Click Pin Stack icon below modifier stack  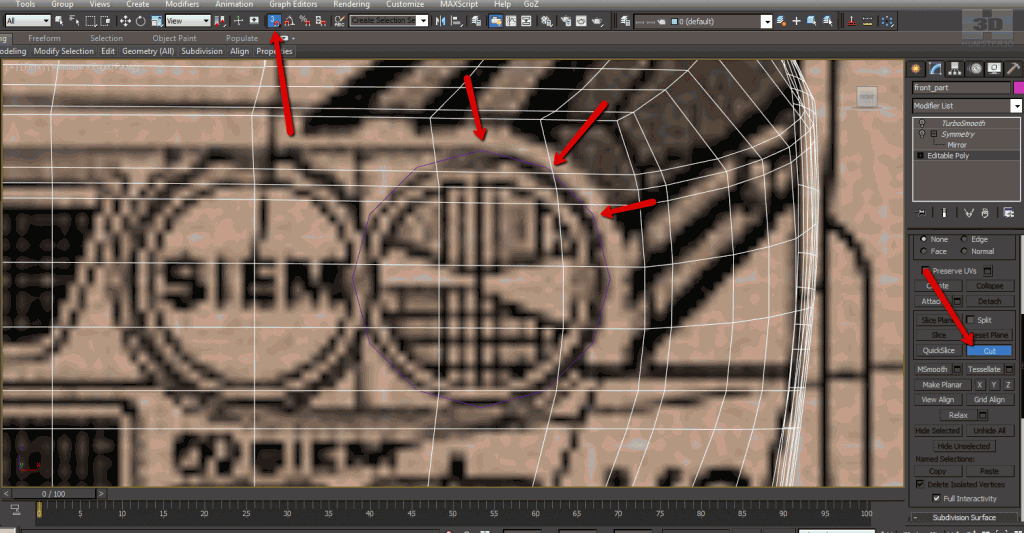(920, 213)
